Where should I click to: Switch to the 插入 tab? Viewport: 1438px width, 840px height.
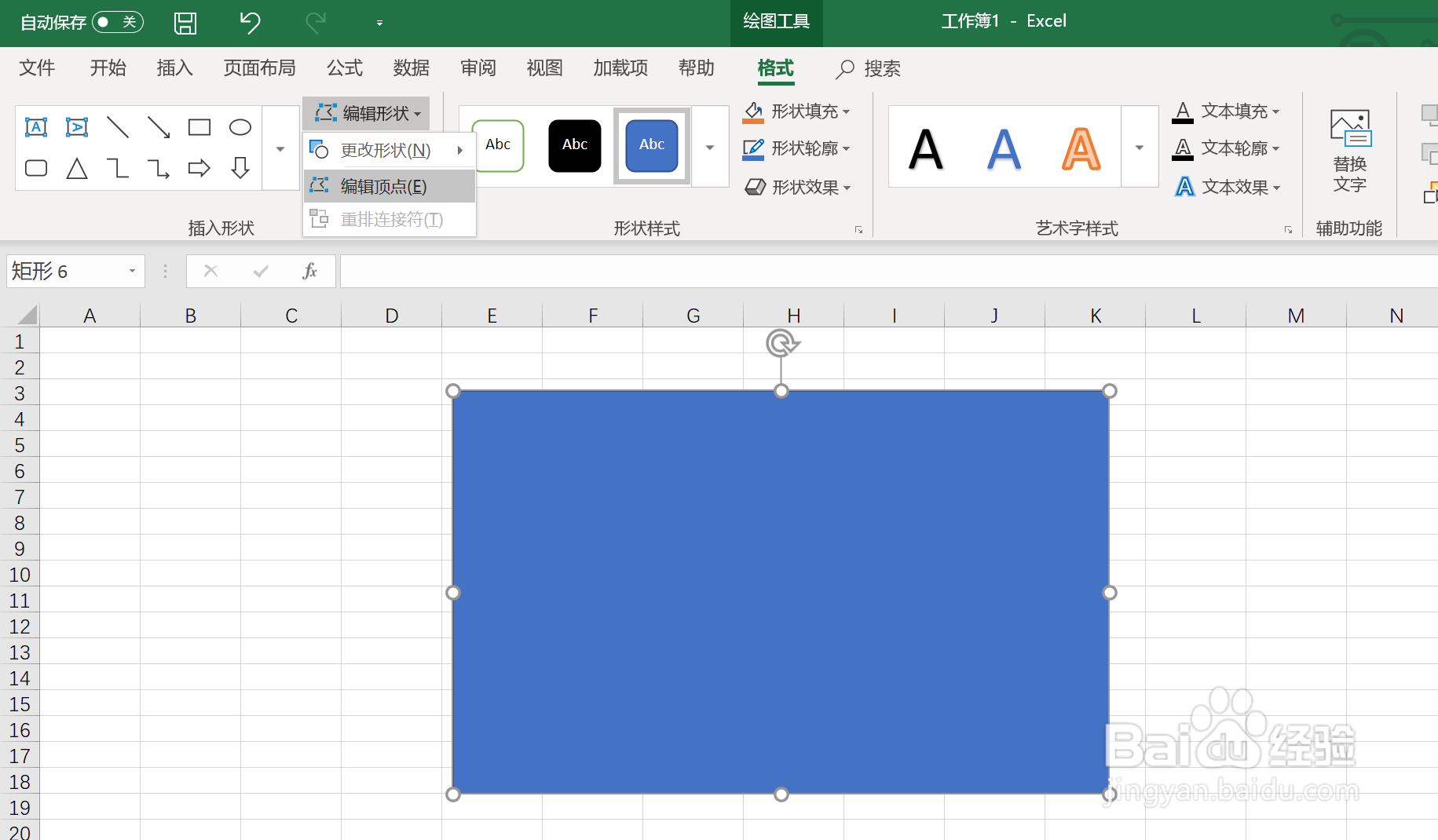coord(174,68)
